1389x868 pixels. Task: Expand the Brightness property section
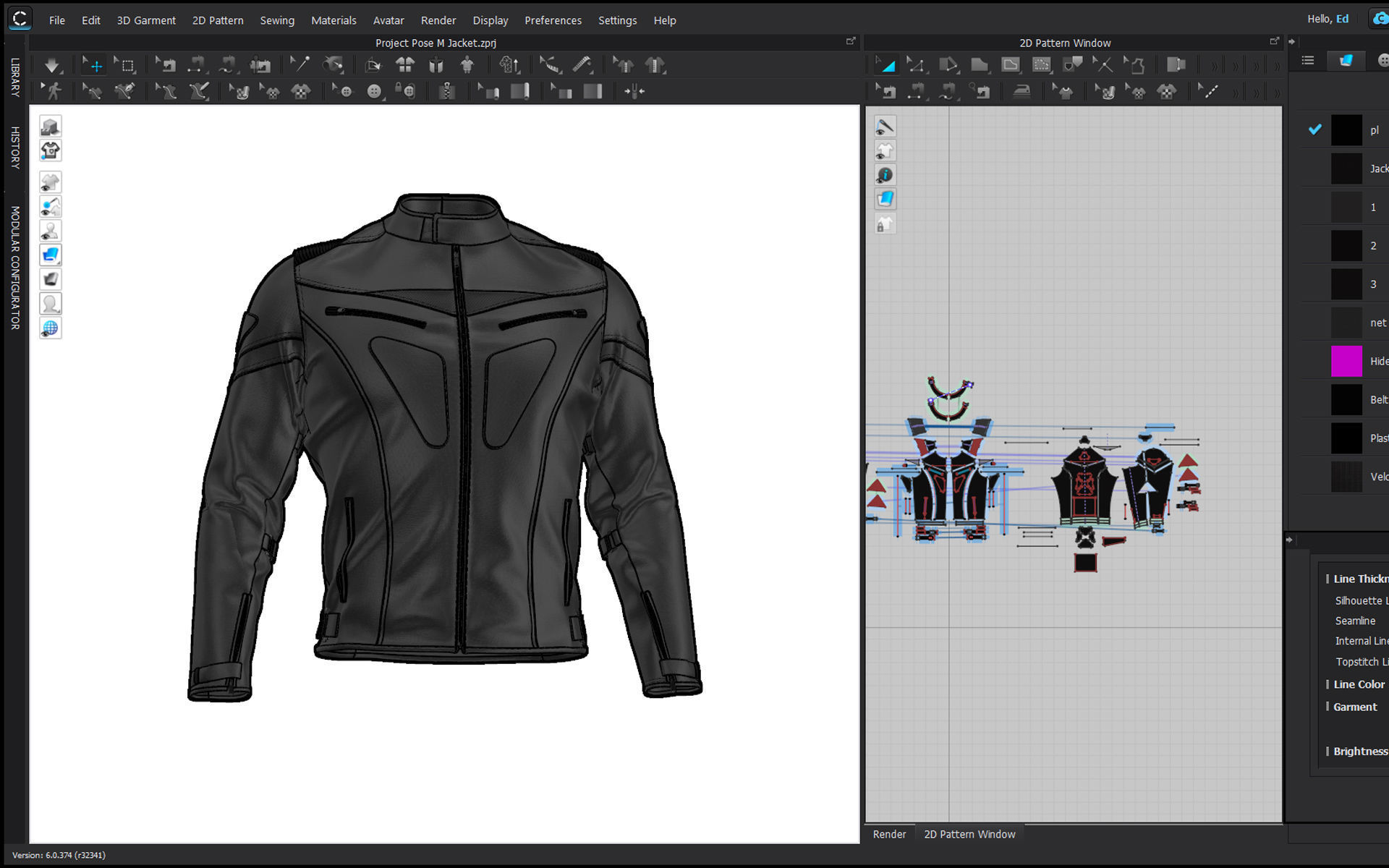pyautogui.click(x=1330, y=751)
